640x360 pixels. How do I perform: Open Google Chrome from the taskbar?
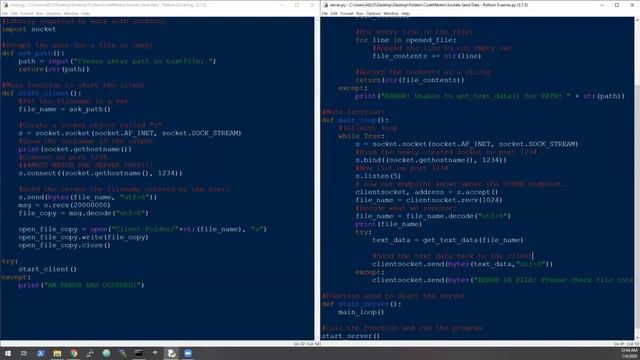[x=73, y=353]
